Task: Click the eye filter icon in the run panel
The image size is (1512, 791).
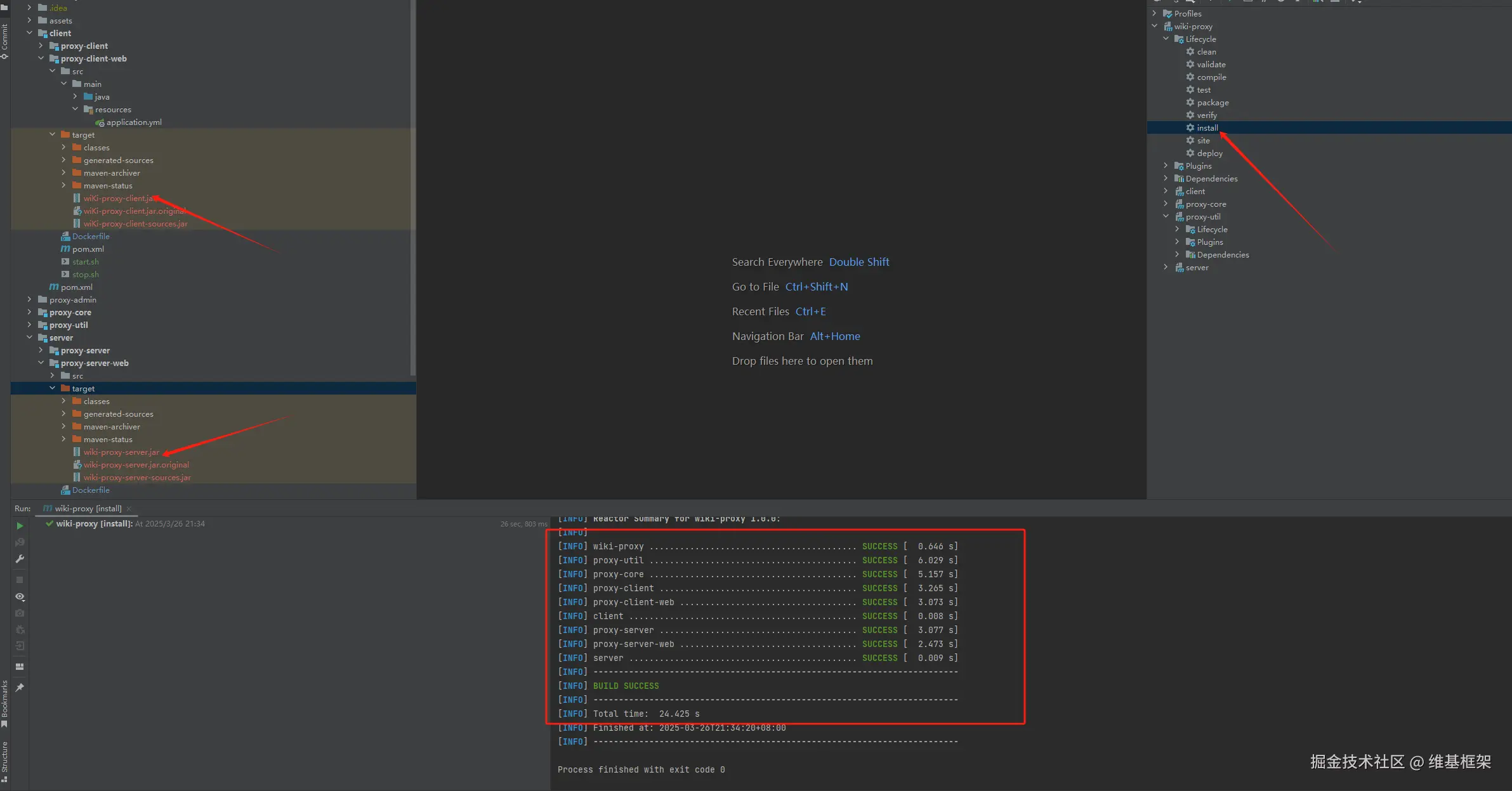Action: pyautogui.click(x=20, y=597)
